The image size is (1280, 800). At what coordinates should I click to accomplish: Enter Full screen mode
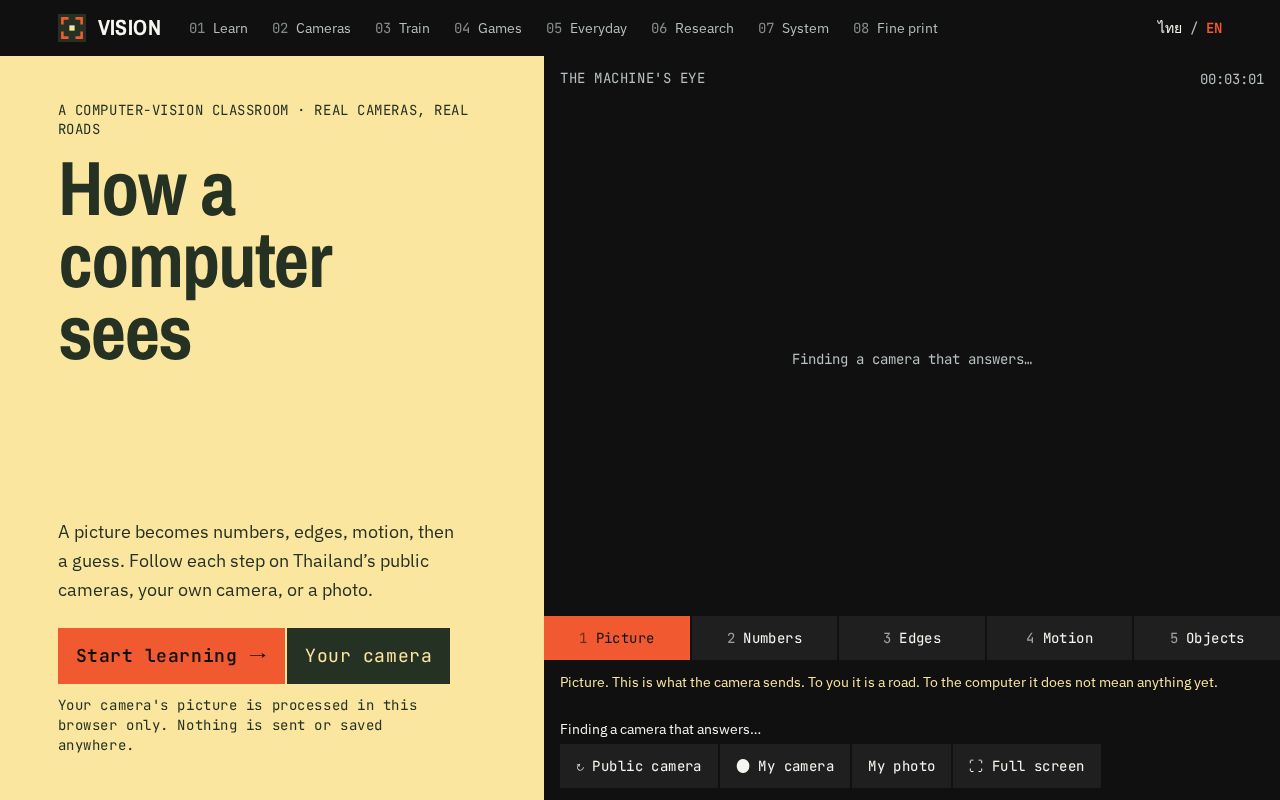pyautogui.click(x=1027, y=766)
